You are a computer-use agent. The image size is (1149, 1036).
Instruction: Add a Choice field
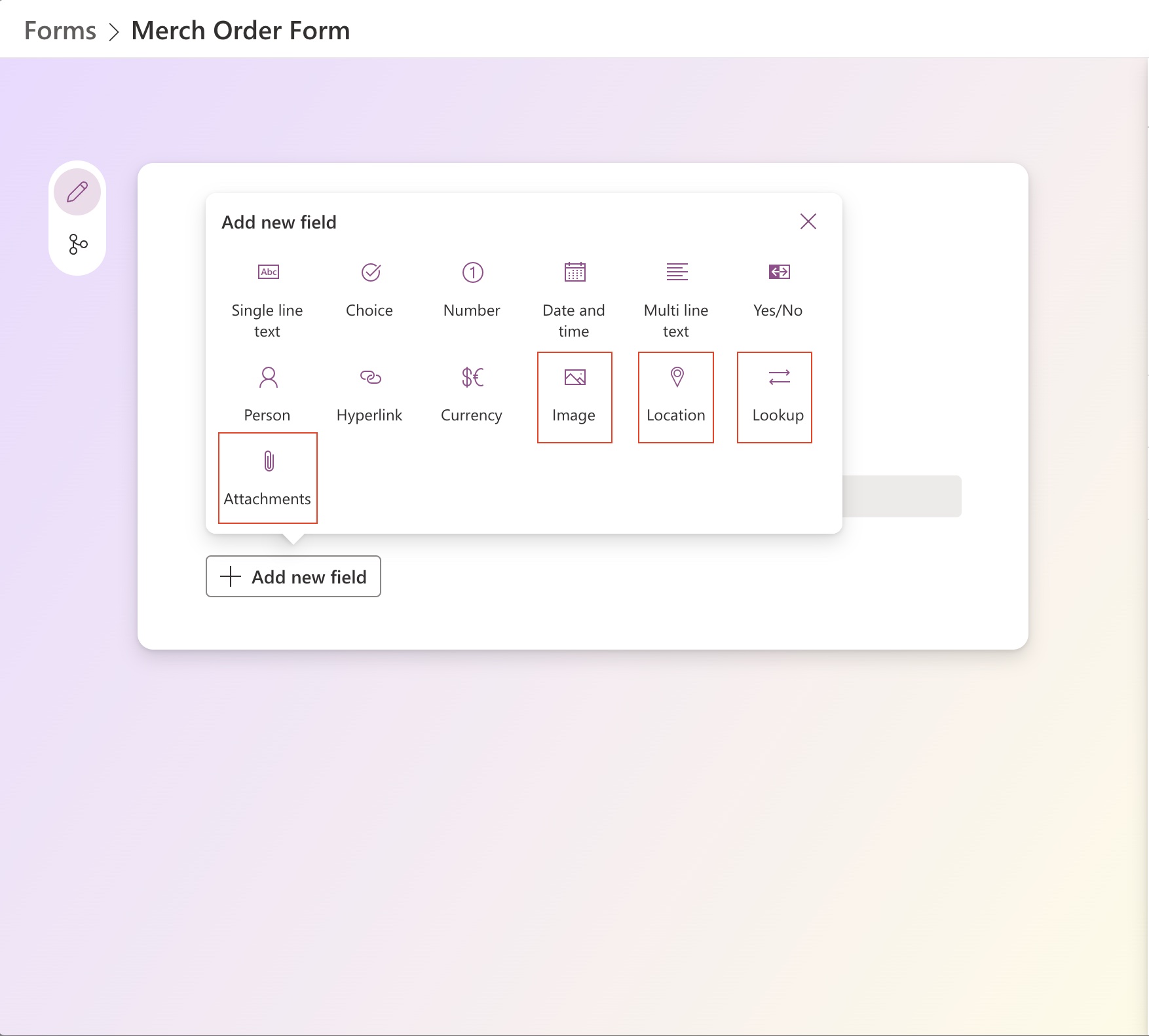click(369, 289)
